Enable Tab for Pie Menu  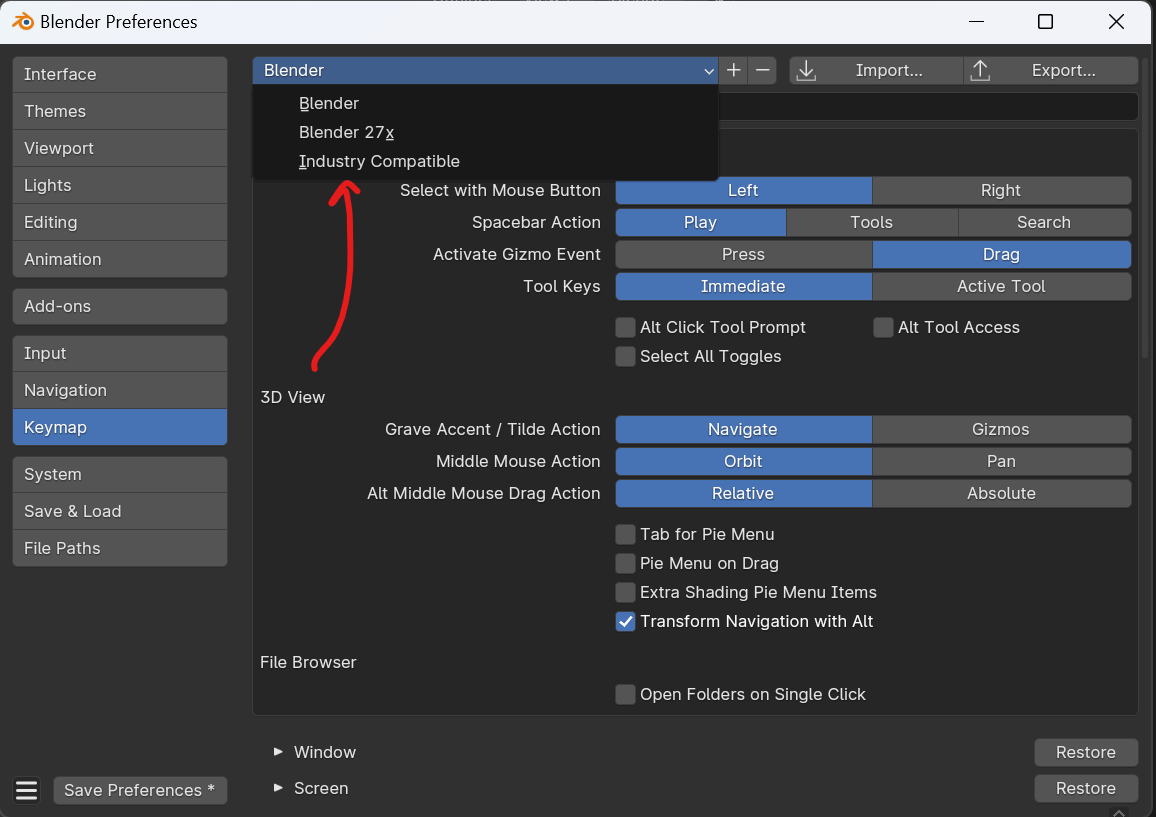coord(625,535)
